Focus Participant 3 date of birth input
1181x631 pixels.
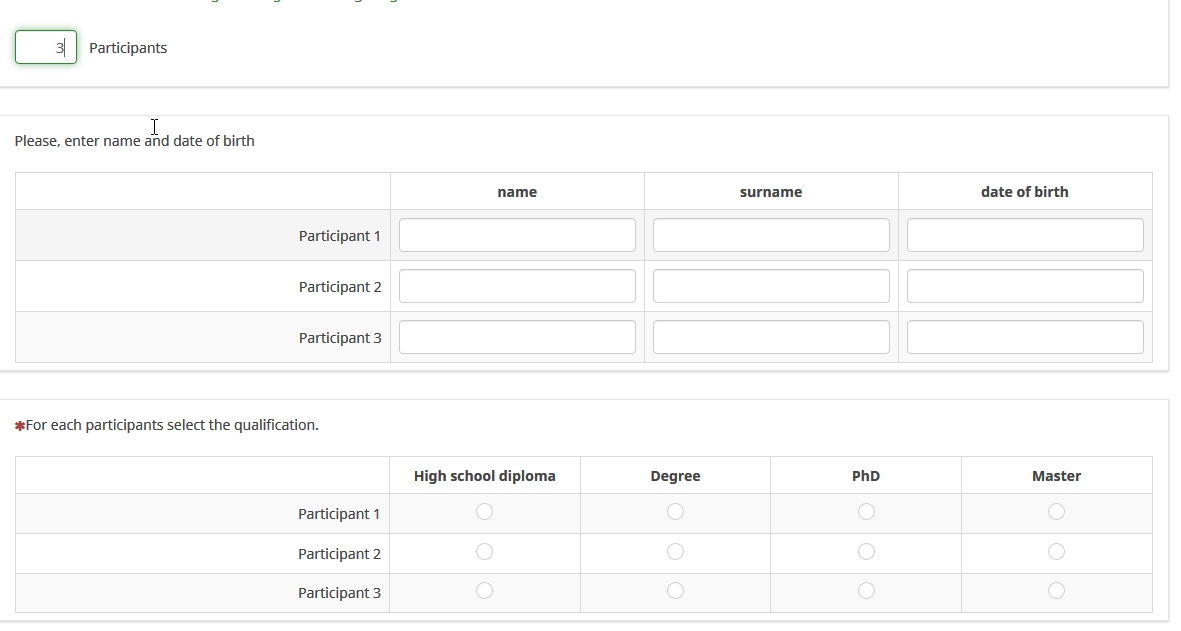tap(1025, 337)
